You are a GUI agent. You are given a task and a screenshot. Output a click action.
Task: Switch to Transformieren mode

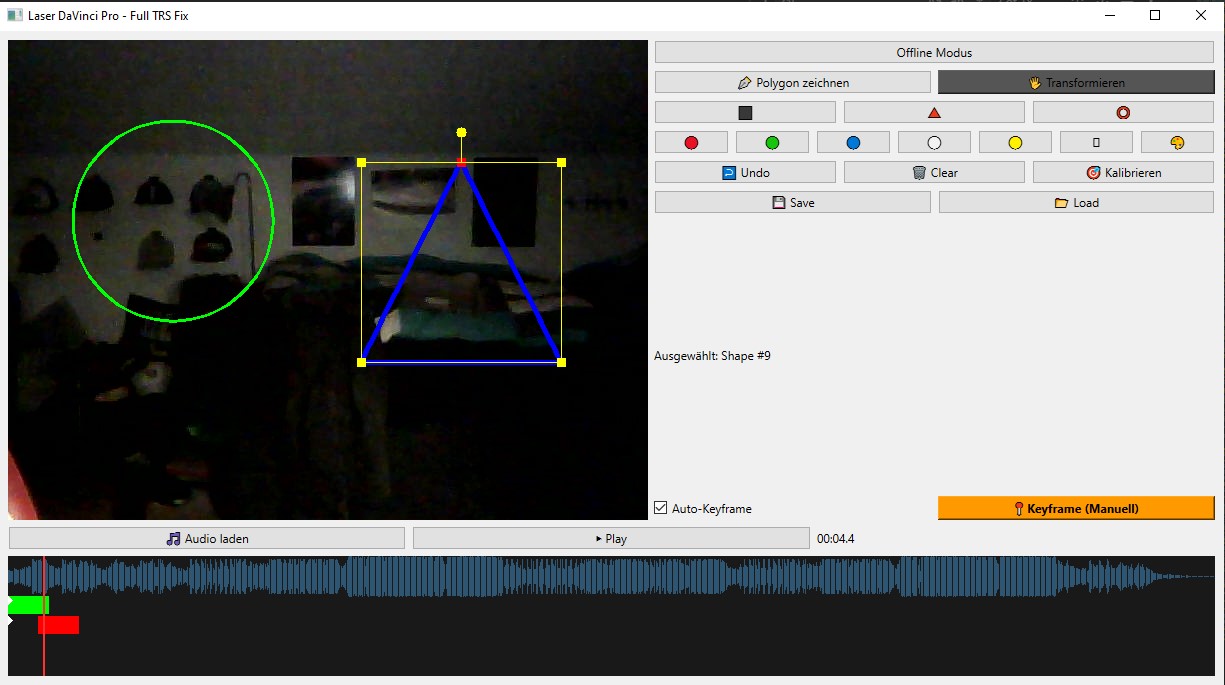click(1076, 83)
